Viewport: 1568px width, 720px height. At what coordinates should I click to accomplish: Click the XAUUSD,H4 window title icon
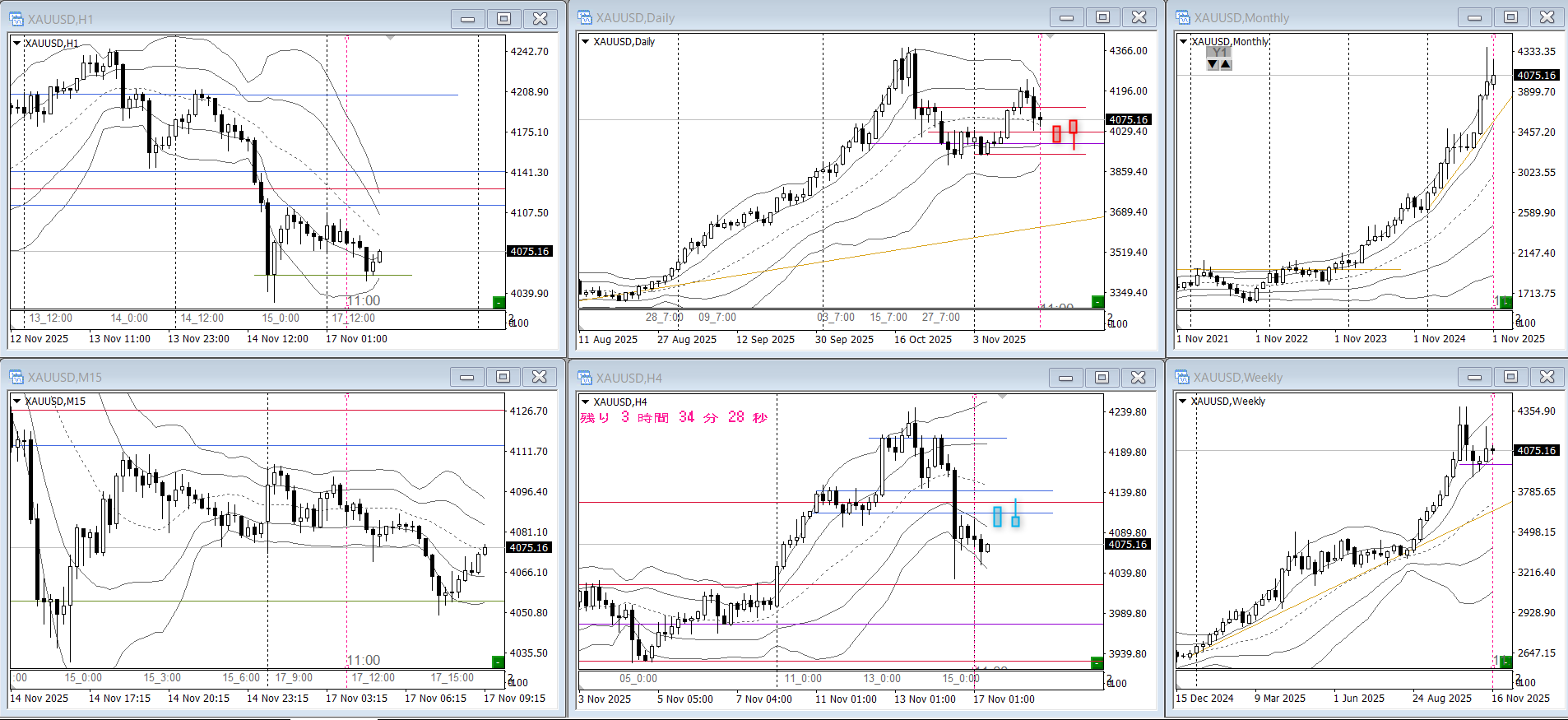pyautogui.click(x=585, y=378)
